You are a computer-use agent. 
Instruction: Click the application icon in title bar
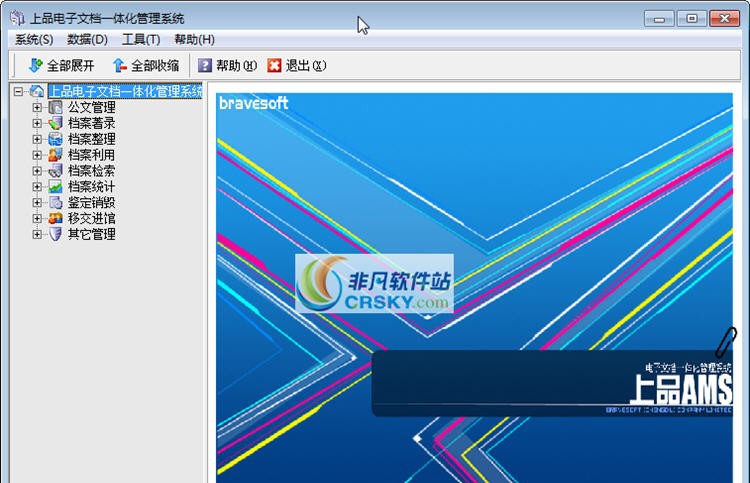[x=18, y=18]
